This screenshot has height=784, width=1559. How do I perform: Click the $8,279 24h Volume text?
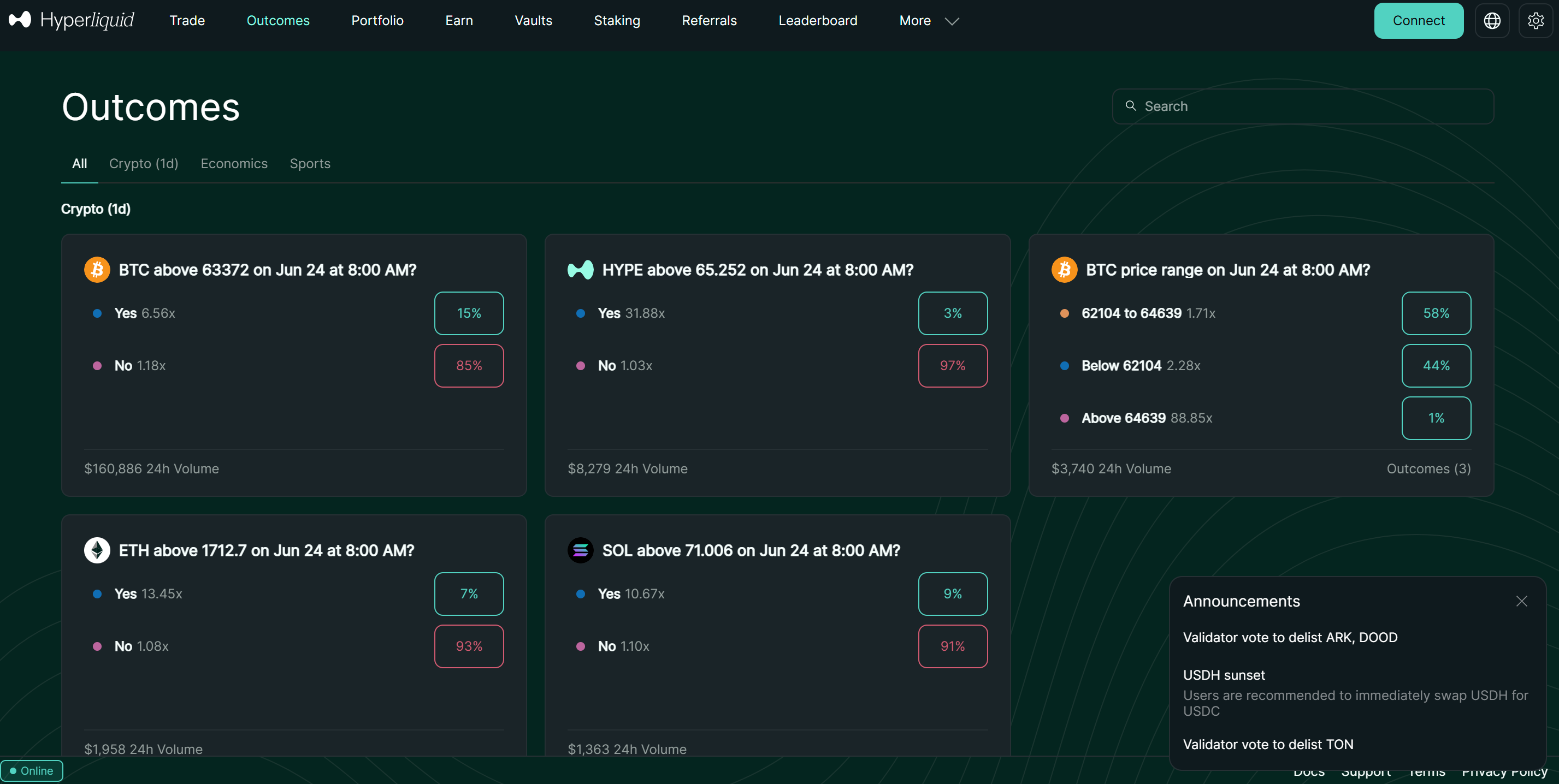click(628, 469)
